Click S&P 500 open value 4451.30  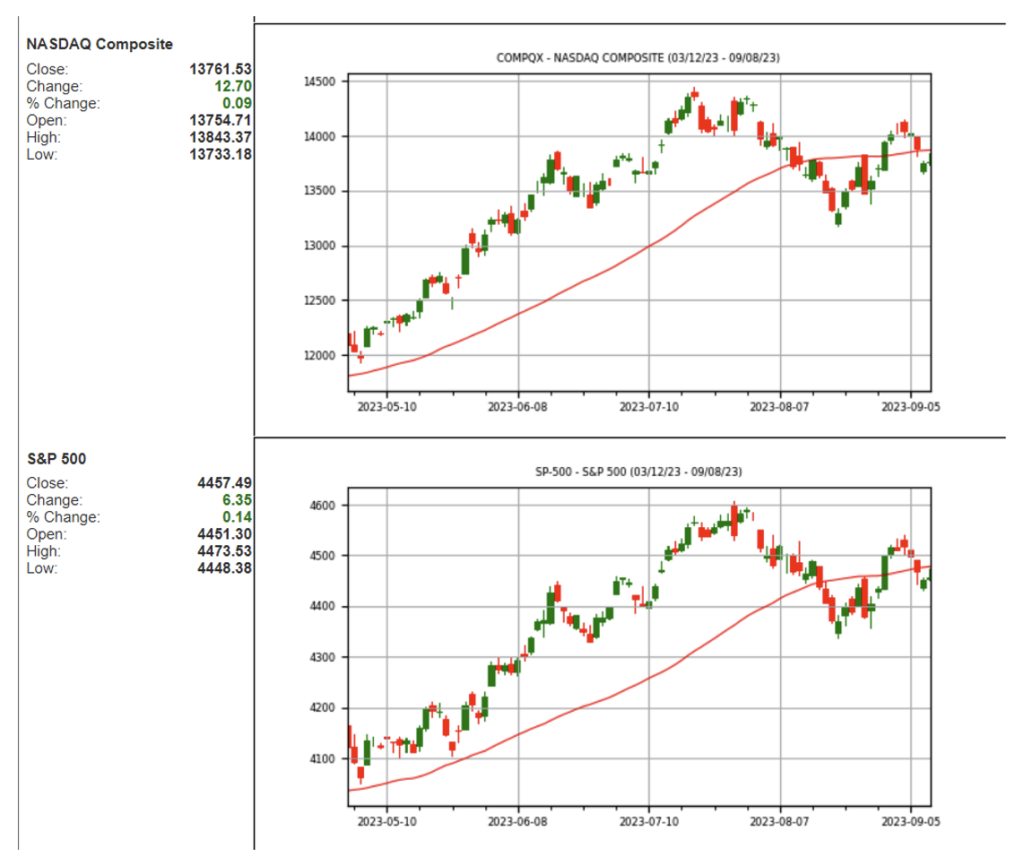tap(225, 534)
